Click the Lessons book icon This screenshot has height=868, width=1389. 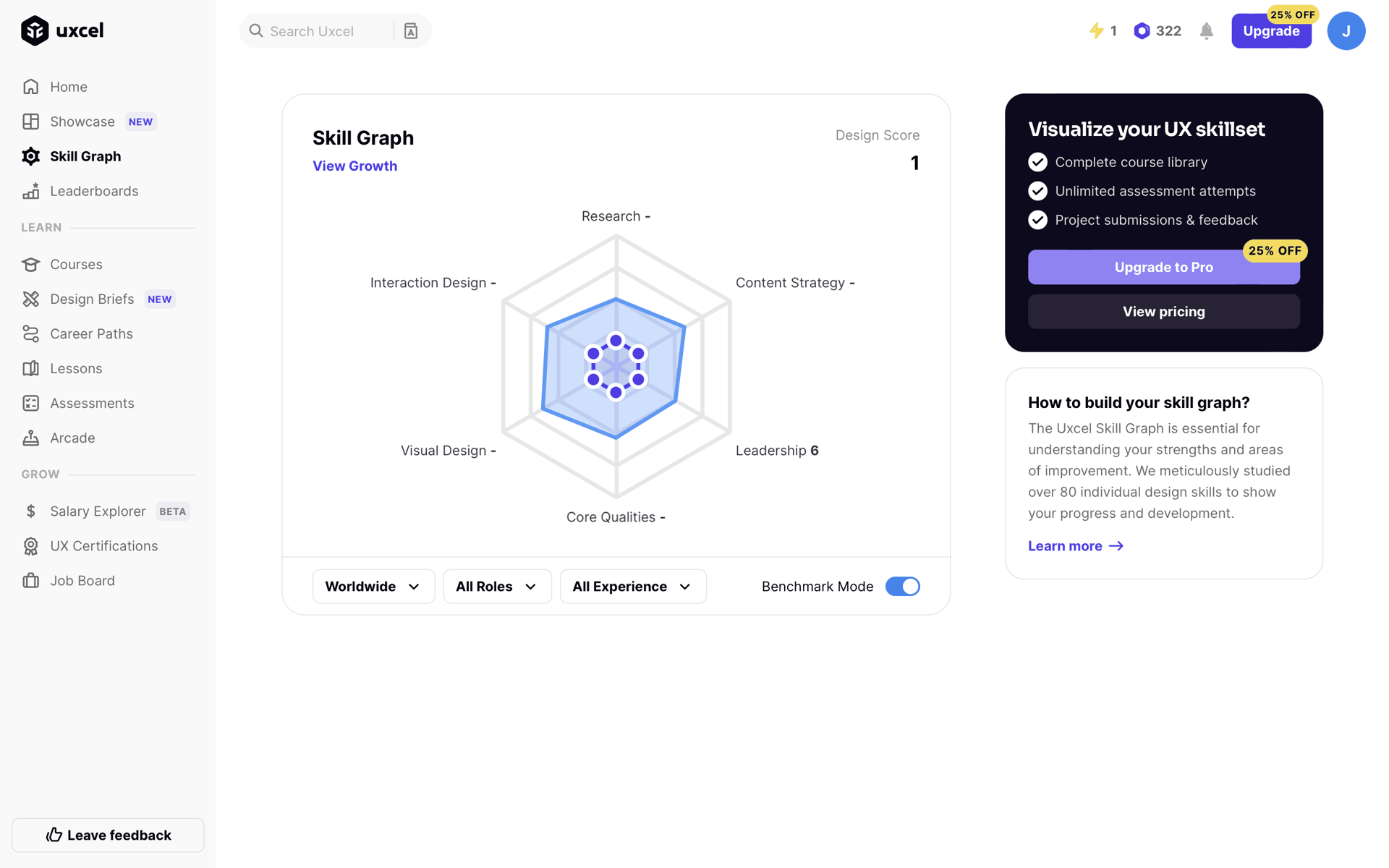click(30, 368)
